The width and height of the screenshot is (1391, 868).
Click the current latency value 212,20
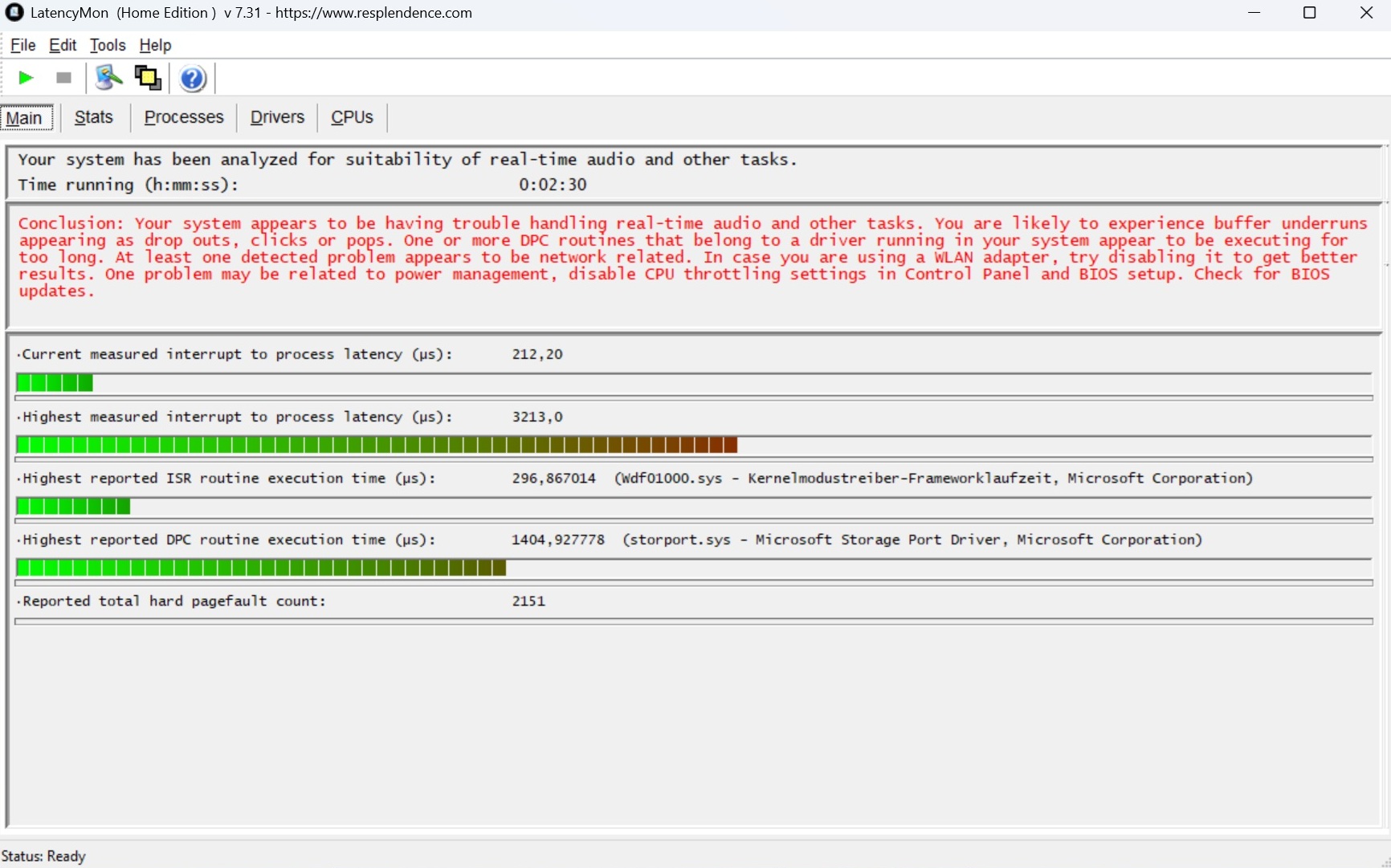[537, 354]
